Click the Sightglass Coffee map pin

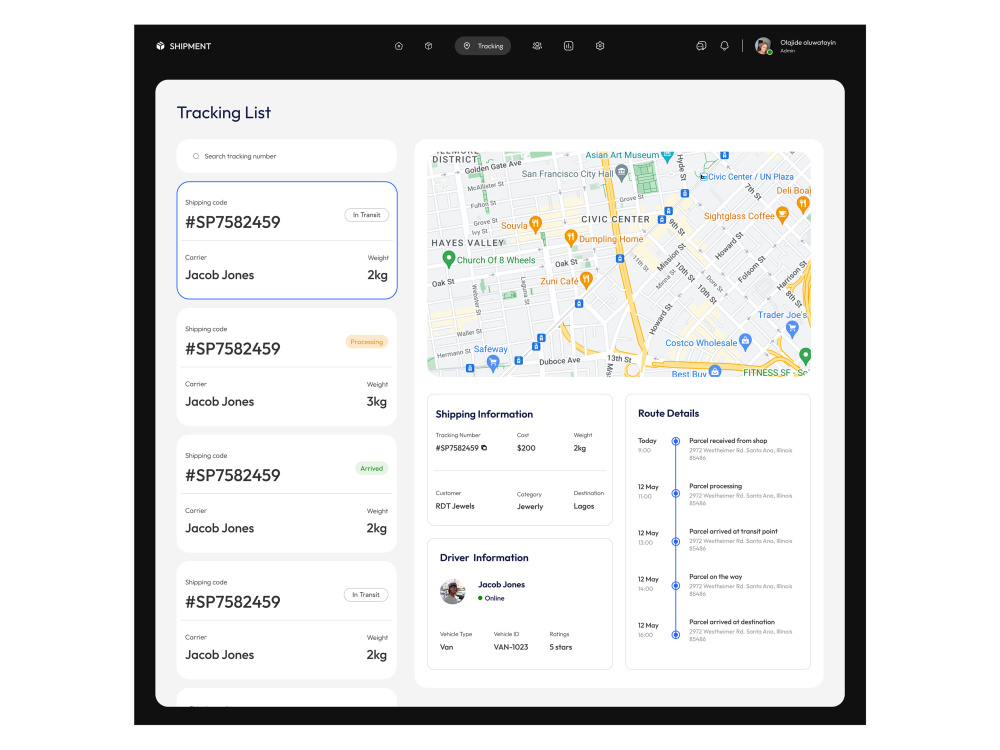[783, 215]
